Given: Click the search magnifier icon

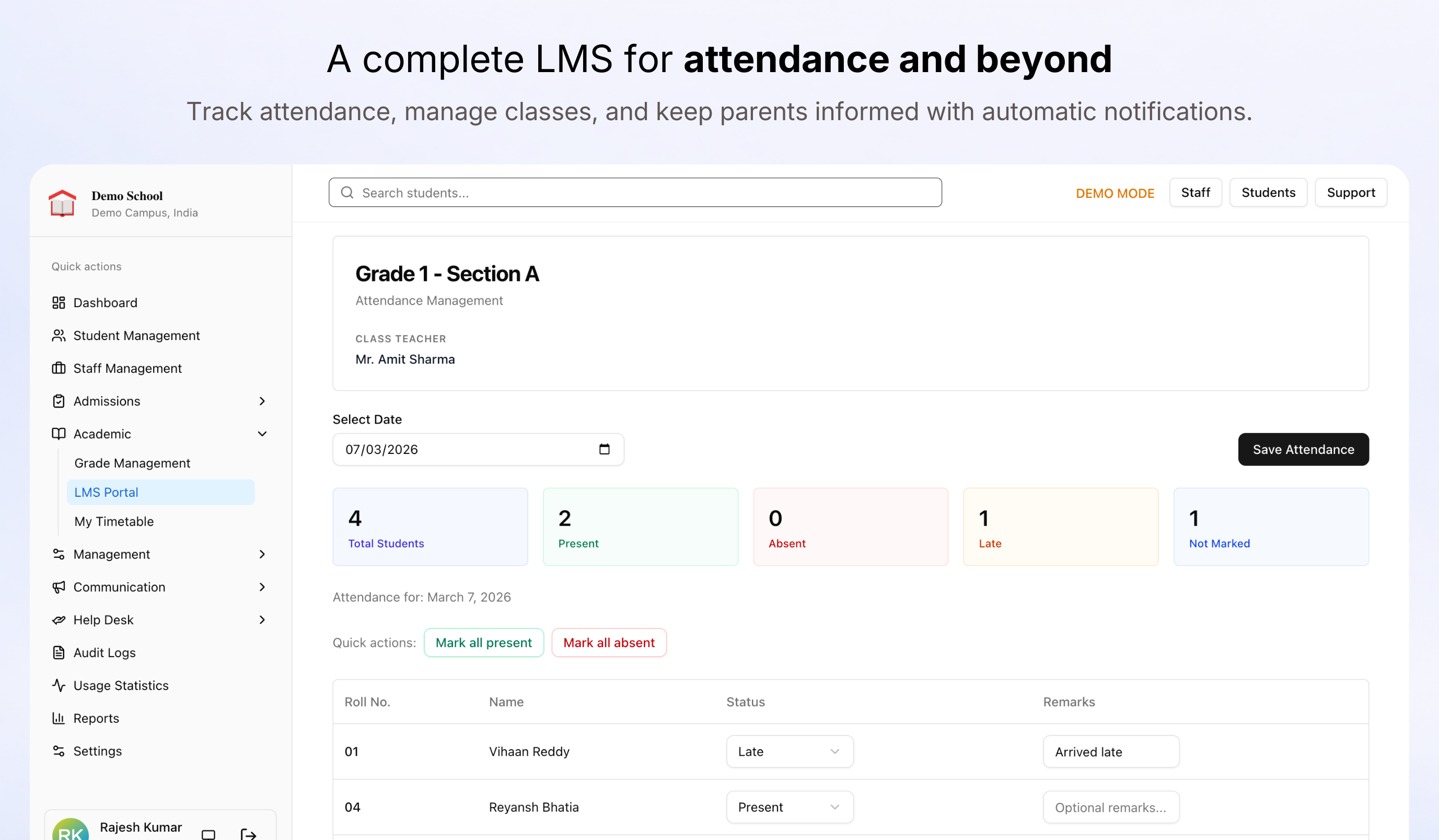Looking at the screenshot, I should click(346, 193).
